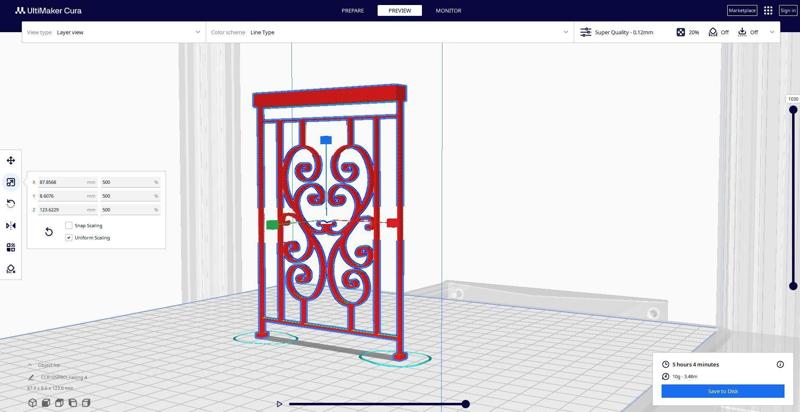
Task: Click the Sign in button
Action: pyautogui.click(x=788, y=10)
